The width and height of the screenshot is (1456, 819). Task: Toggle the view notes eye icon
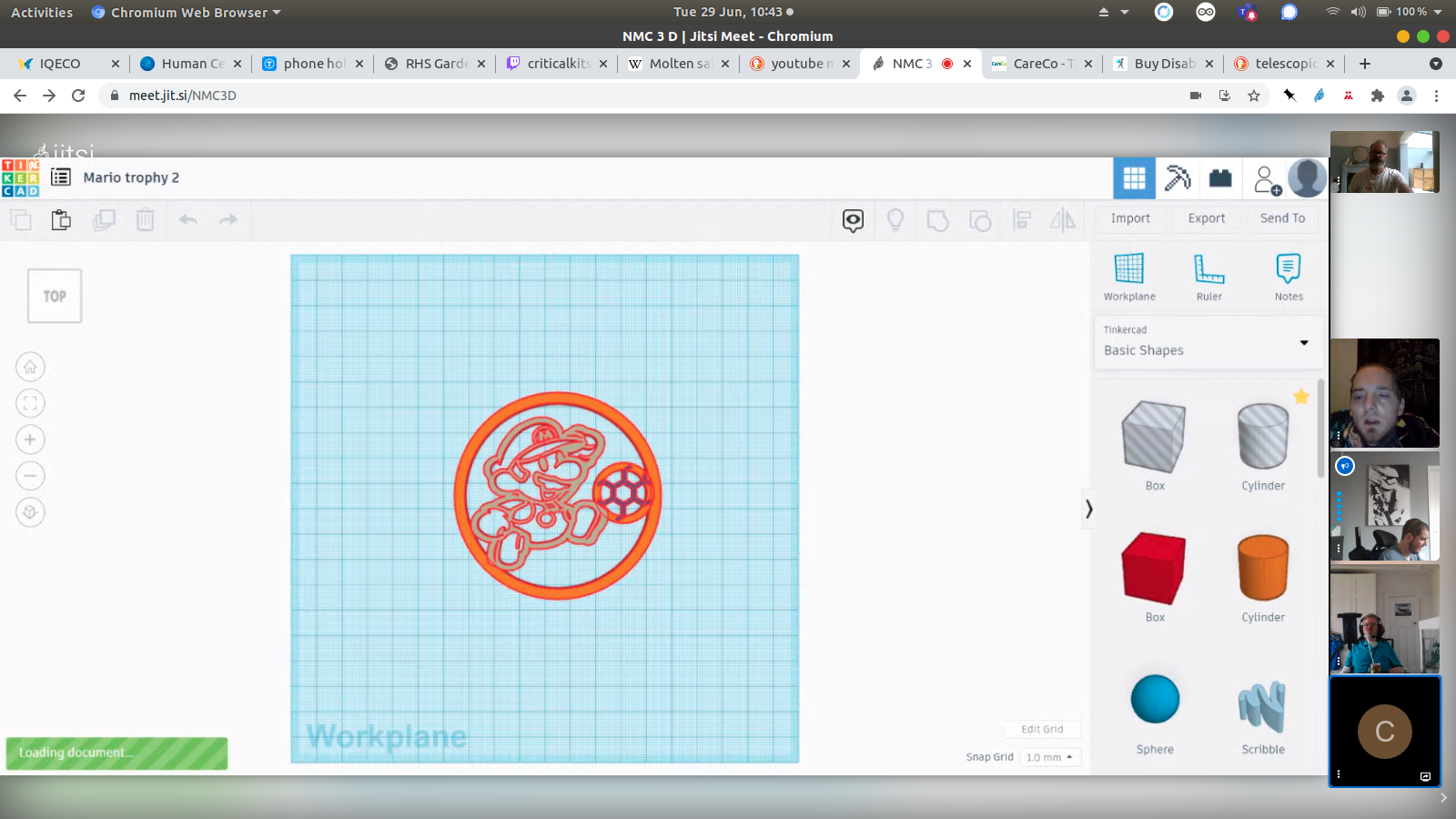pyautogui.click(x=853, y=220)
